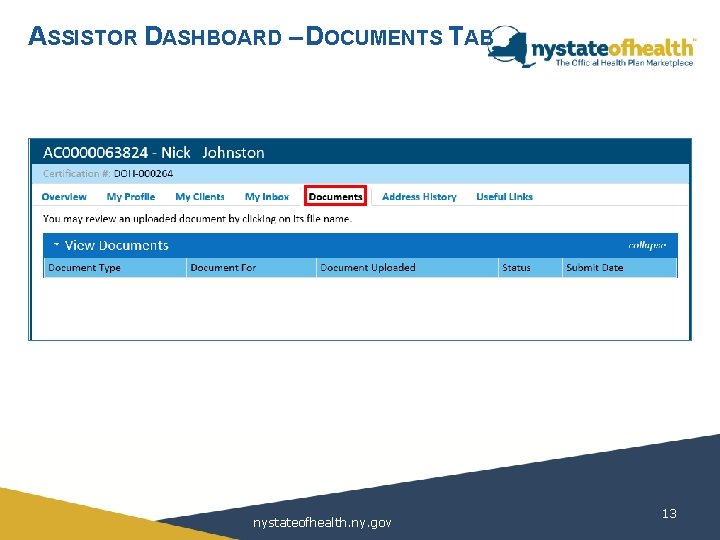Click the review uploaded document instruction text
This screenshot has height=540, width=720.
[x=197, y=219]
